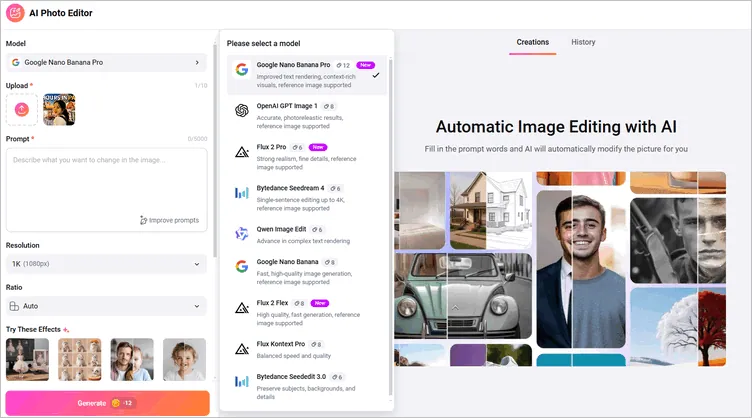Screen dimensions: 752x418
Task: Click the chevron arrow in Model field
Action: click(197, 62)
